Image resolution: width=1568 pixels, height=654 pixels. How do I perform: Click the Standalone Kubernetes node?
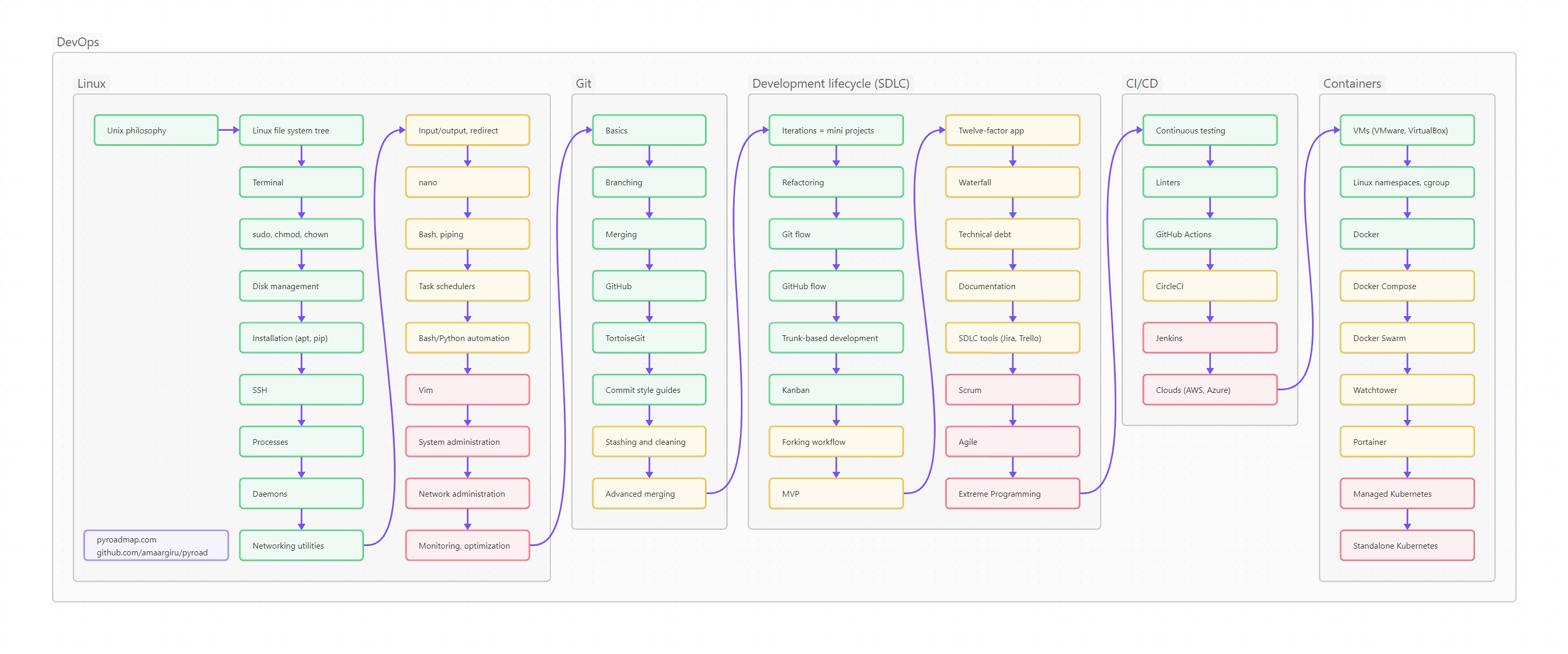click(x=1407, y=546)
